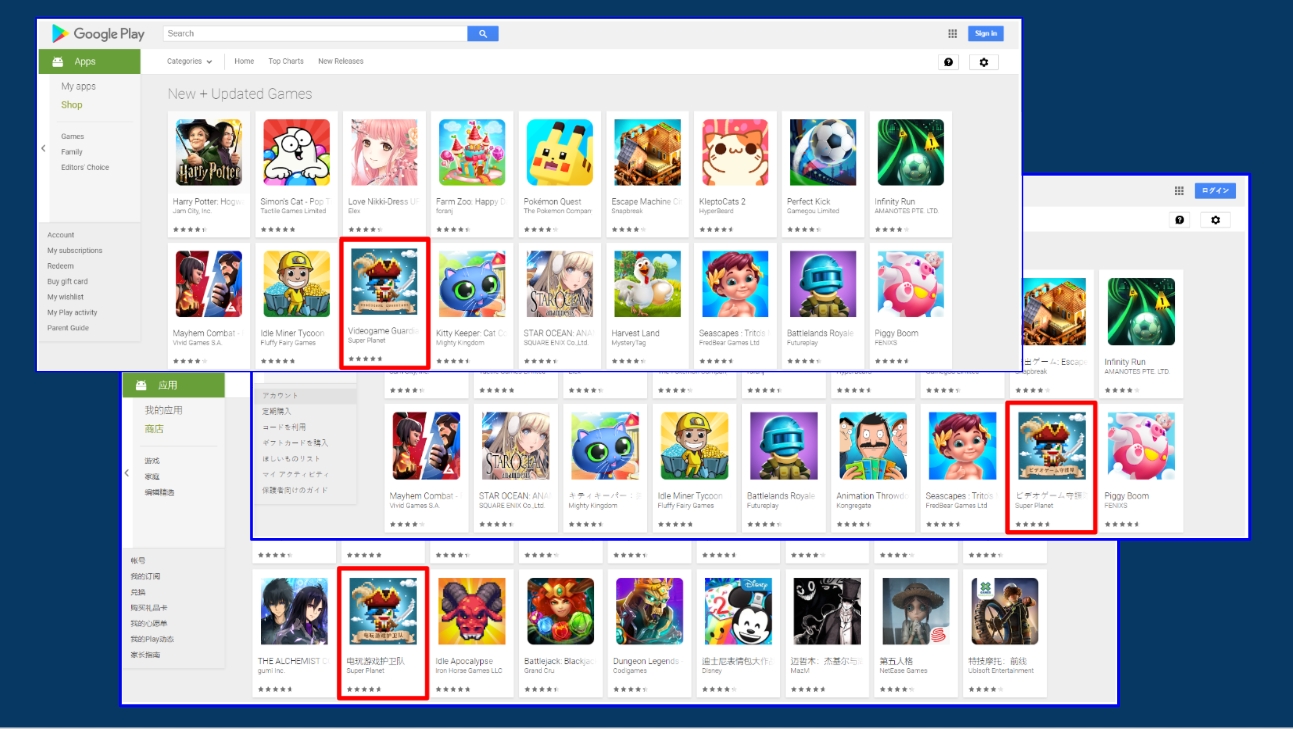The image size is (1293, 729).
Task: Open 购买礼品卡 link in Chinese window
Action: point(148,608)
